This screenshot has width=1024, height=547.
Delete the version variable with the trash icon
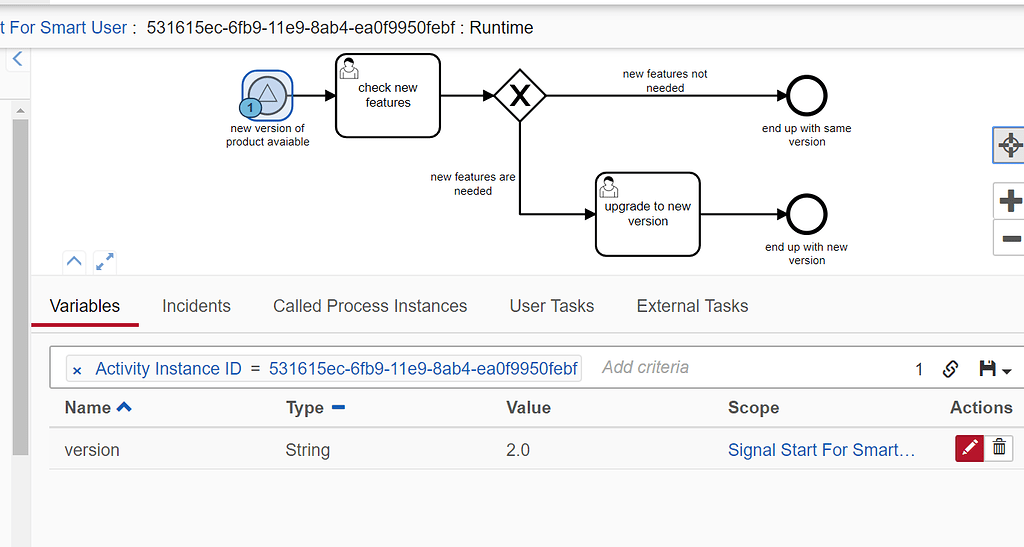(999, 449)
